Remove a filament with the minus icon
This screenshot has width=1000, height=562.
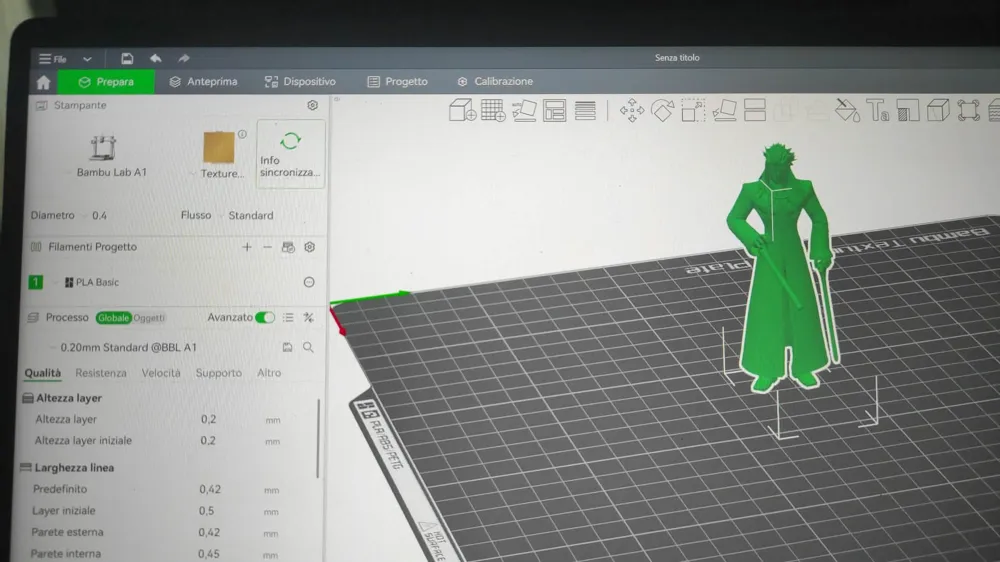tap(267, 247)
